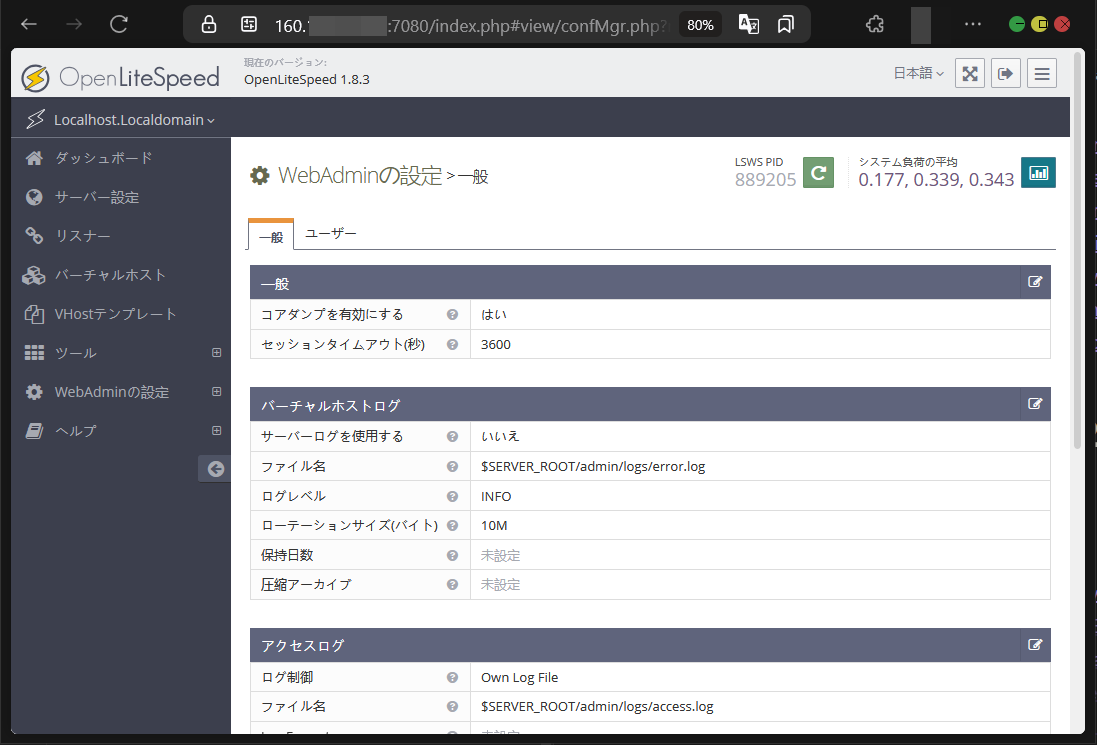
Task: Click the INFO log level value
Action: [496, 496]
